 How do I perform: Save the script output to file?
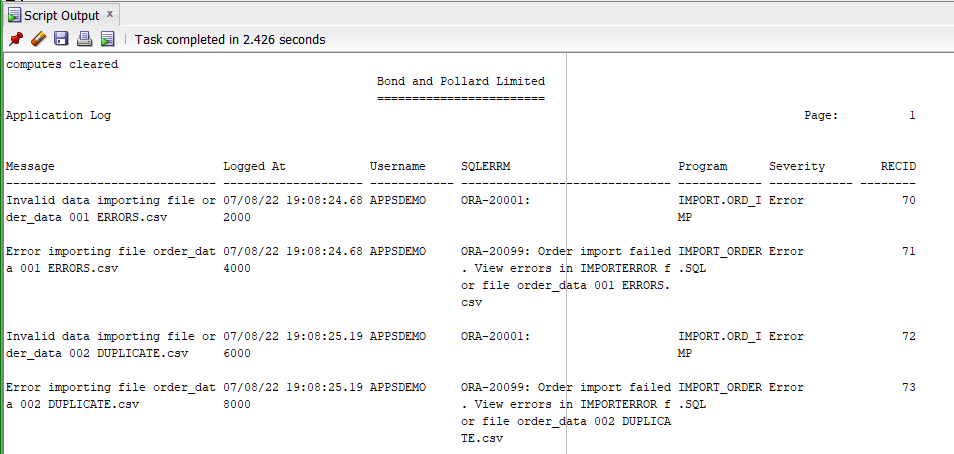61,39
